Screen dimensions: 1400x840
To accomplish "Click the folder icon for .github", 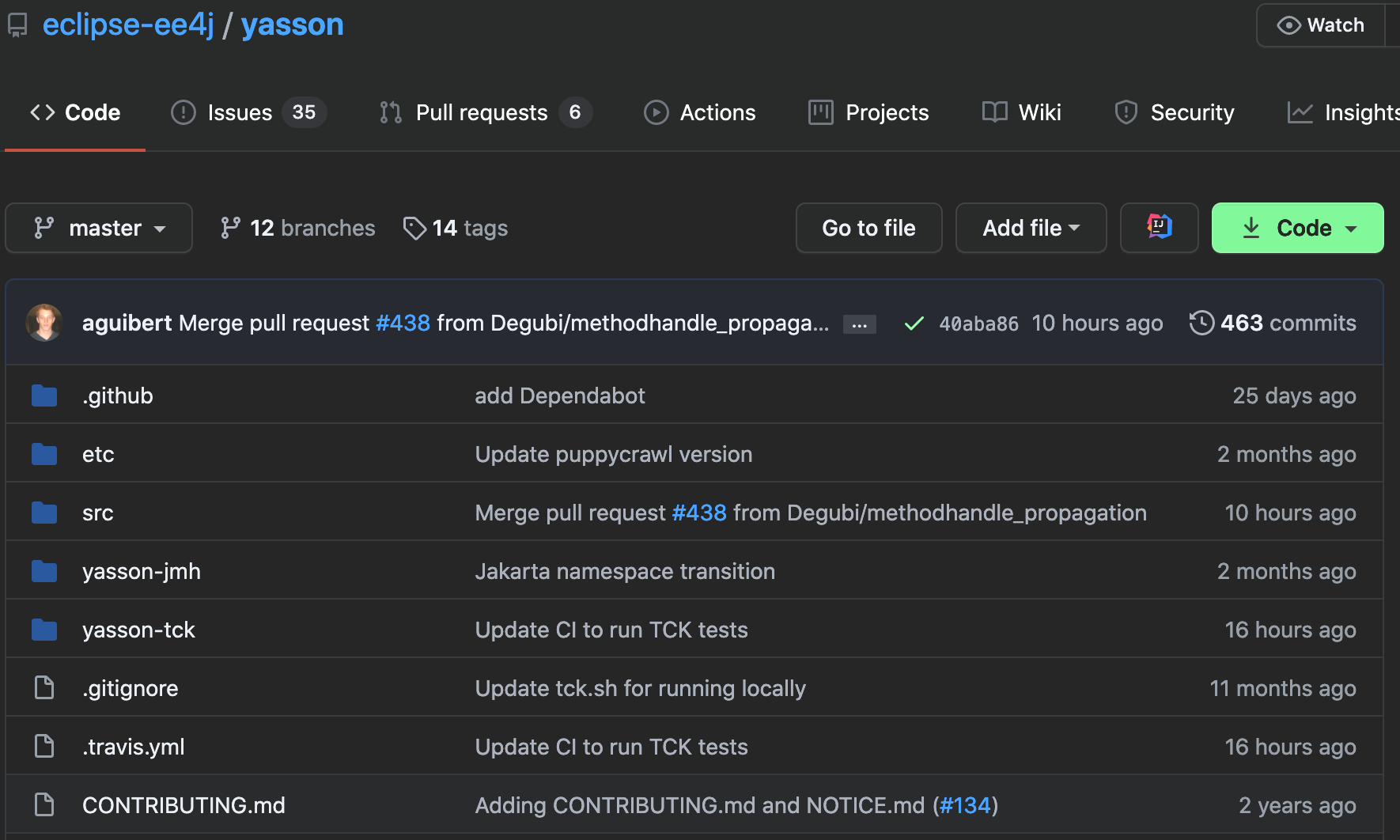I will (x=44, y=395).
